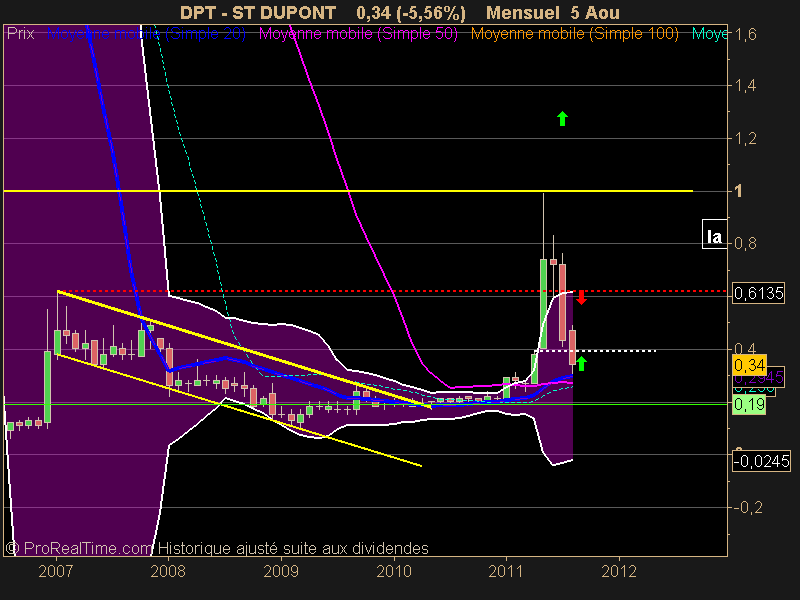Select the white dotted horizontal line segment
Viewport: 800px width, 600px height.
597,351
